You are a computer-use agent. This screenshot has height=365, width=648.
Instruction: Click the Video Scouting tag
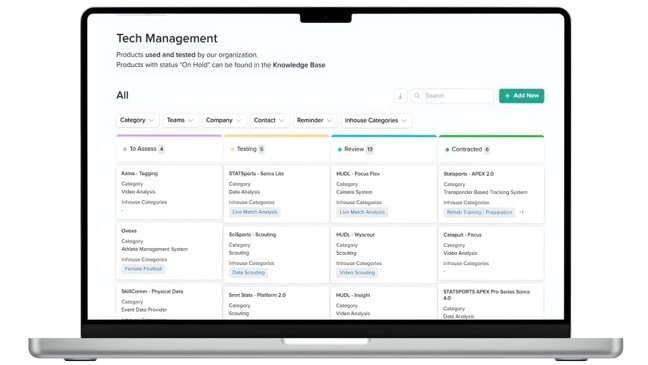[357, 273]
